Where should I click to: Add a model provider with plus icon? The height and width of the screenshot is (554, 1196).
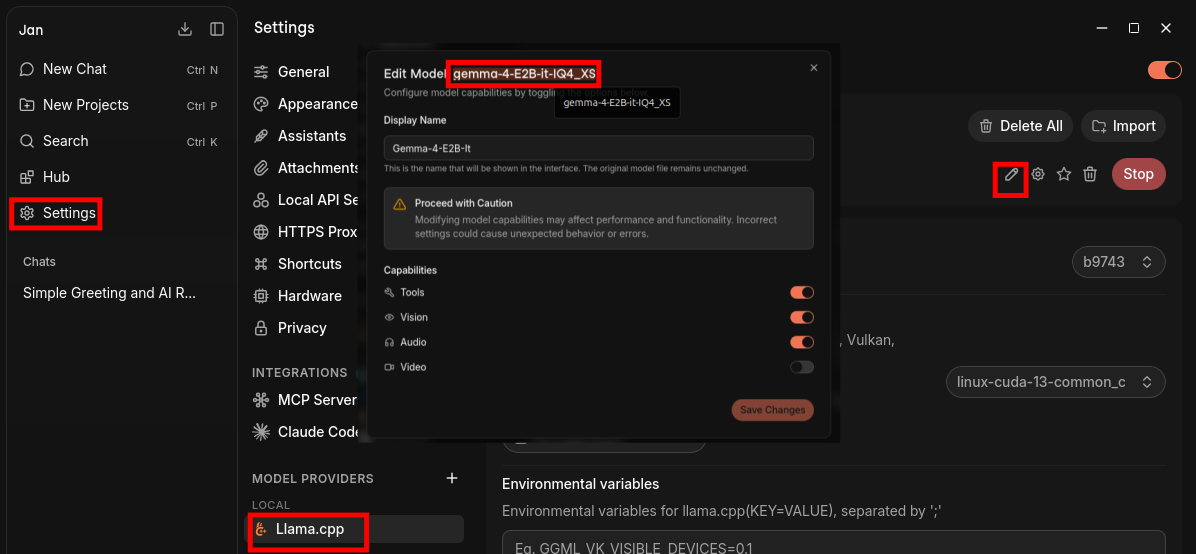click(452, 478)
